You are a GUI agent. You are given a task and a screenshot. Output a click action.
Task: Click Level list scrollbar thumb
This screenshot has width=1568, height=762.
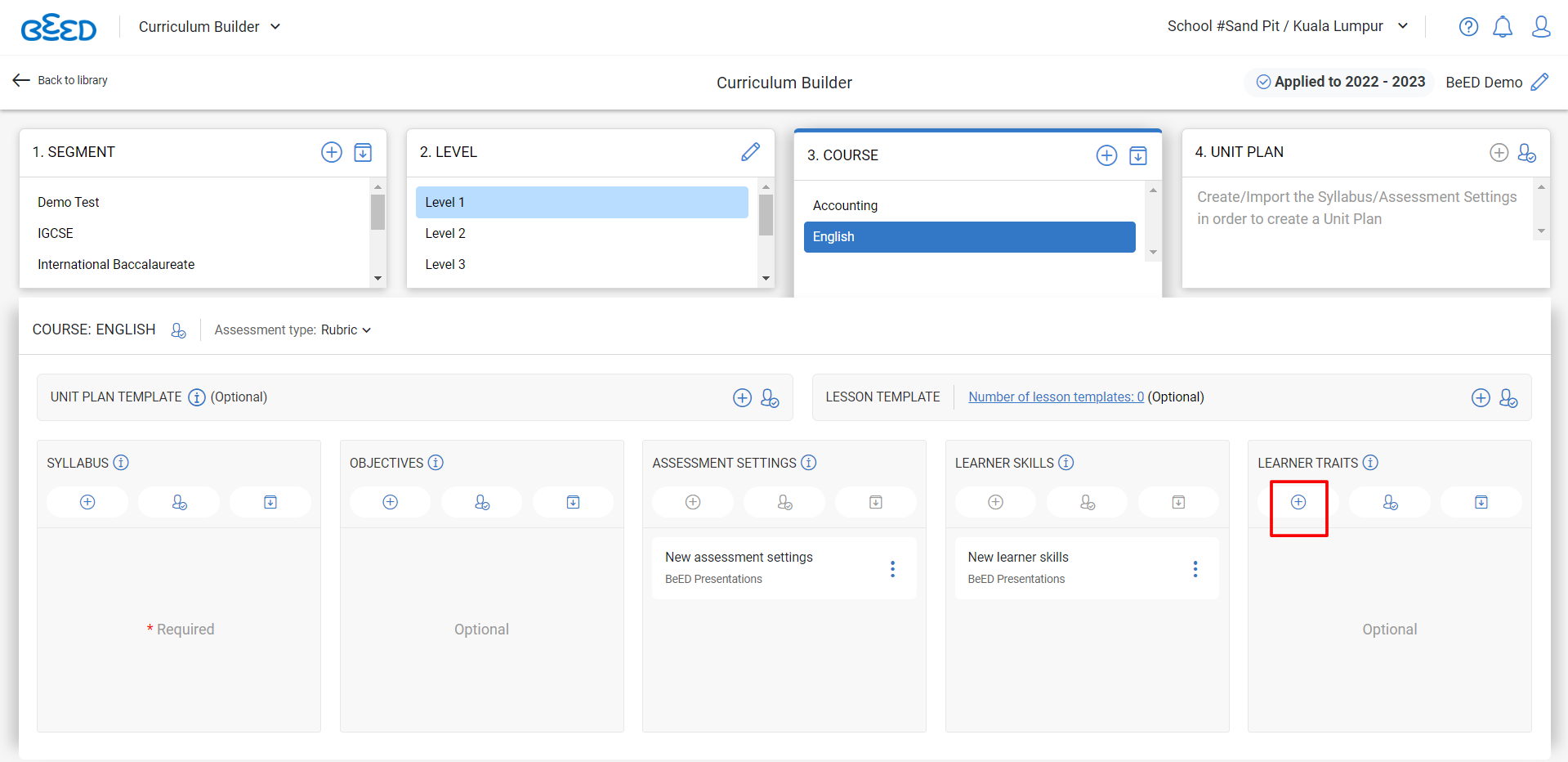766,215
